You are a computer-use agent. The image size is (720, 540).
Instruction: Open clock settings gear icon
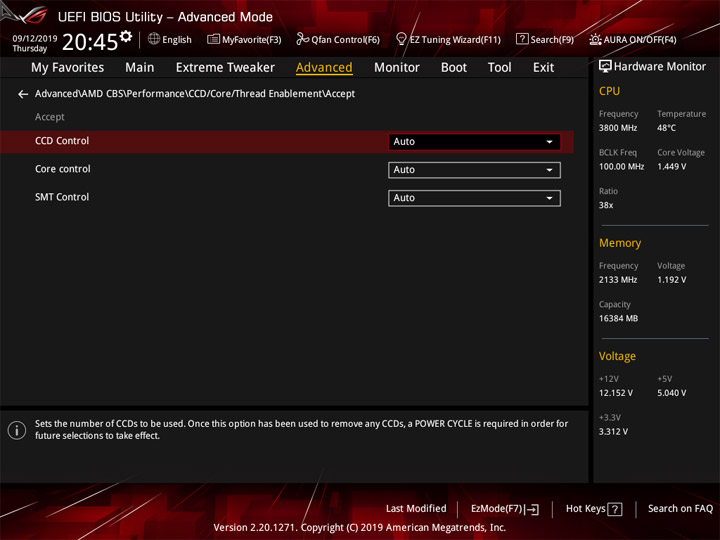pyautogui.click(x=126, y=36)
